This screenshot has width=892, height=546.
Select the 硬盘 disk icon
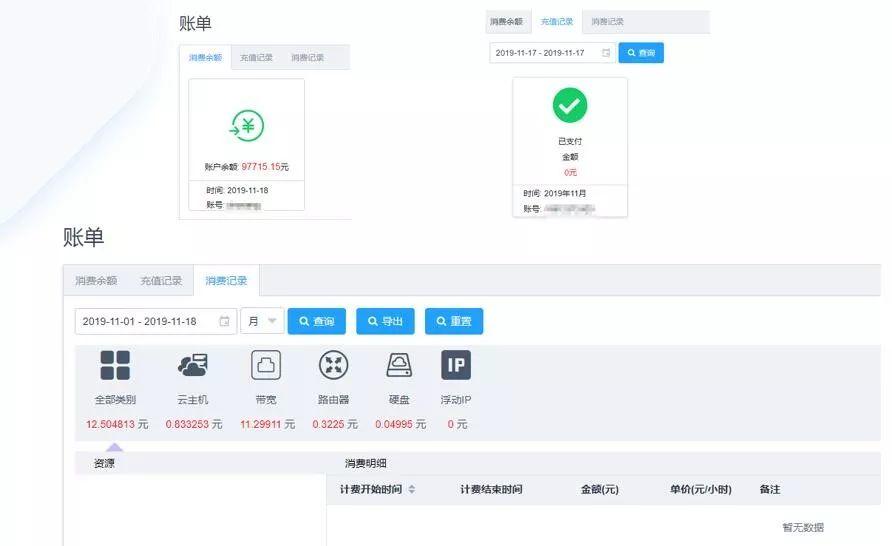coord(399,365)
